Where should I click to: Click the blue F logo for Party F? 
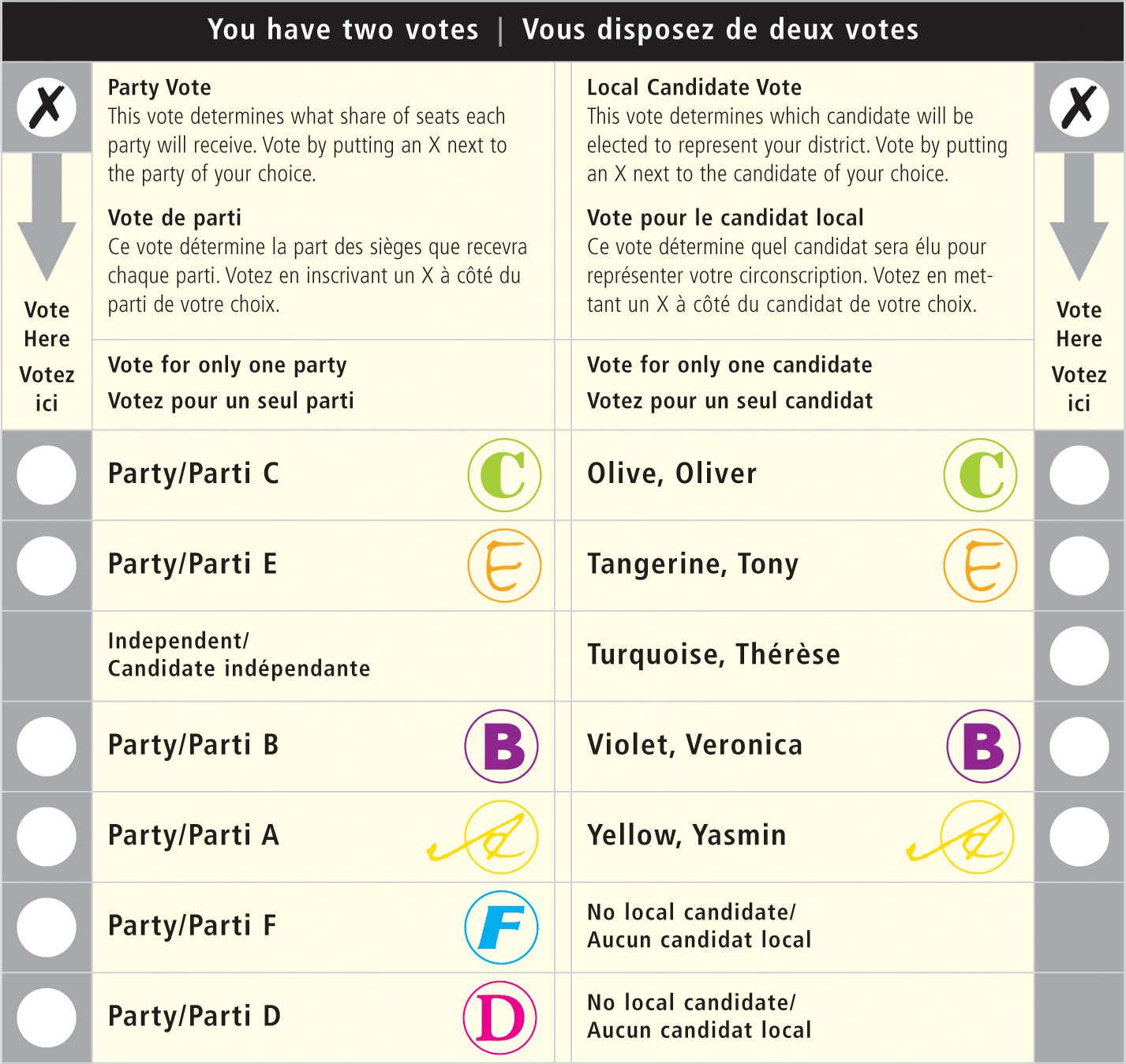(502, 927)
